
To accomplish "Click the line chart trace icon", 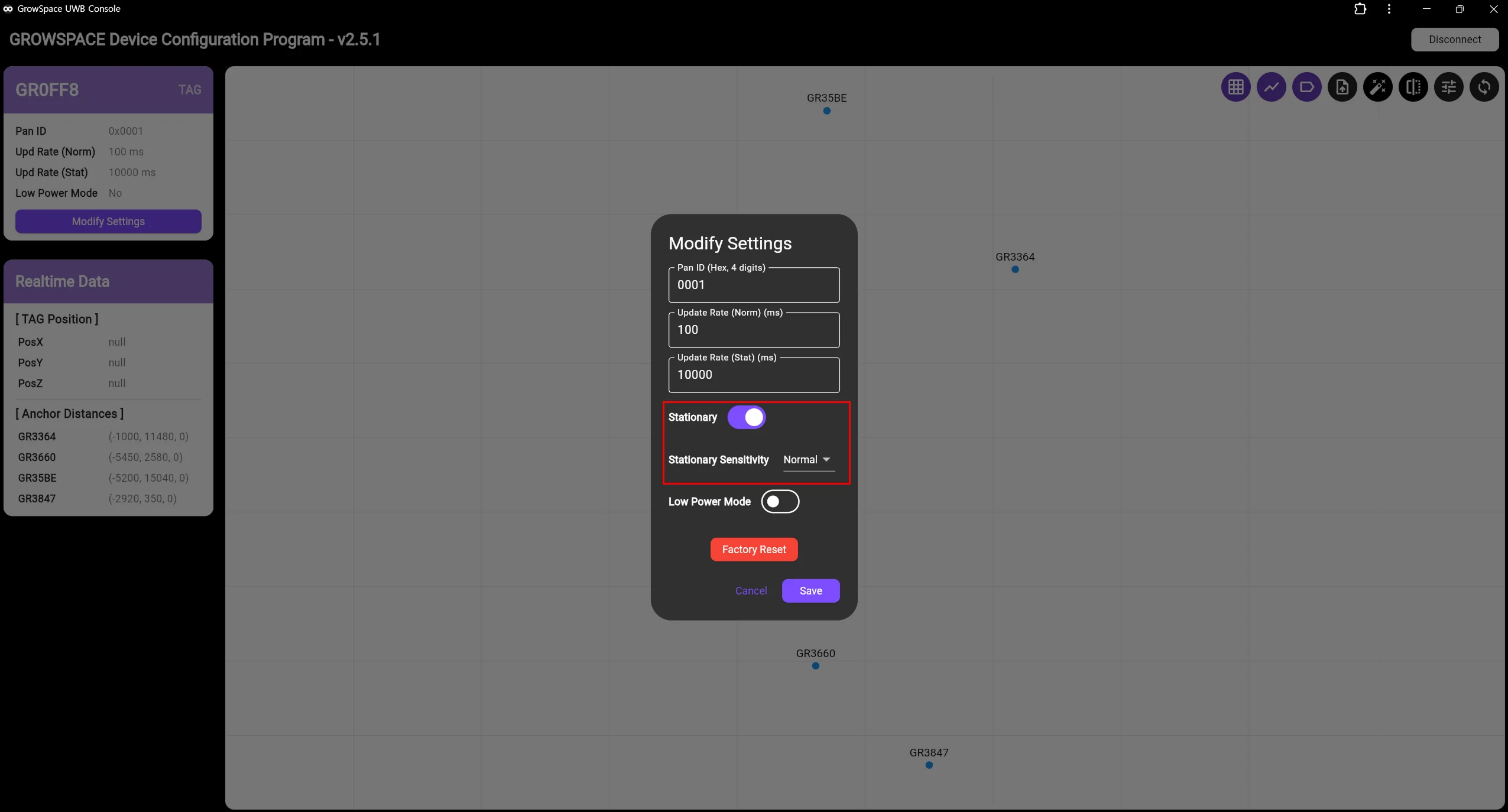I will 1271,87.
